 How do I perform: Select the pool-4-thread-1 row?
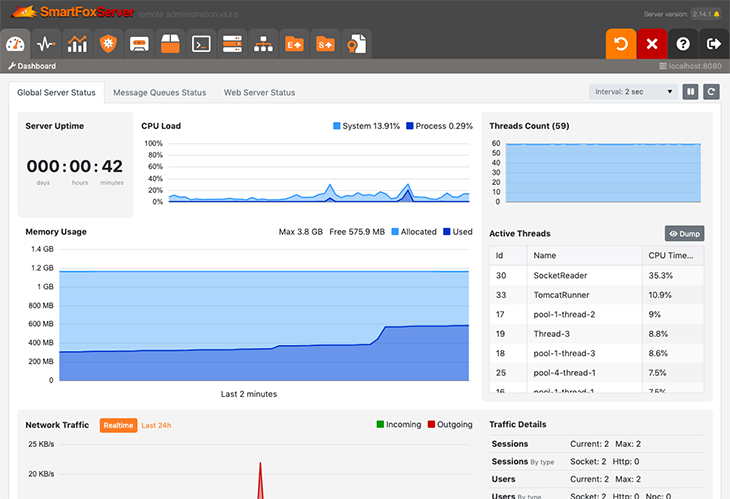597,373
